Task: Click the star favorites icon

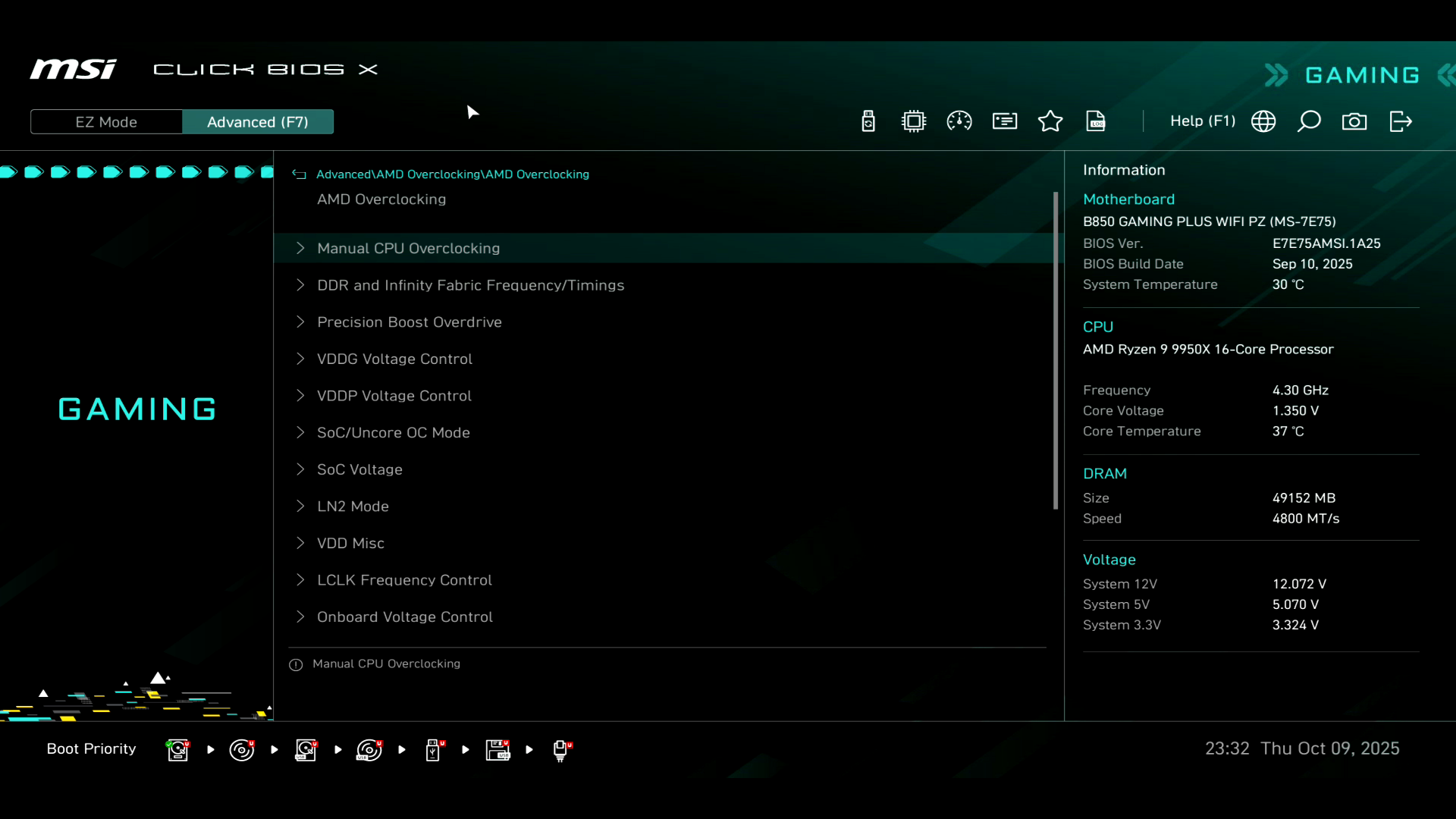Action: 1050,121
